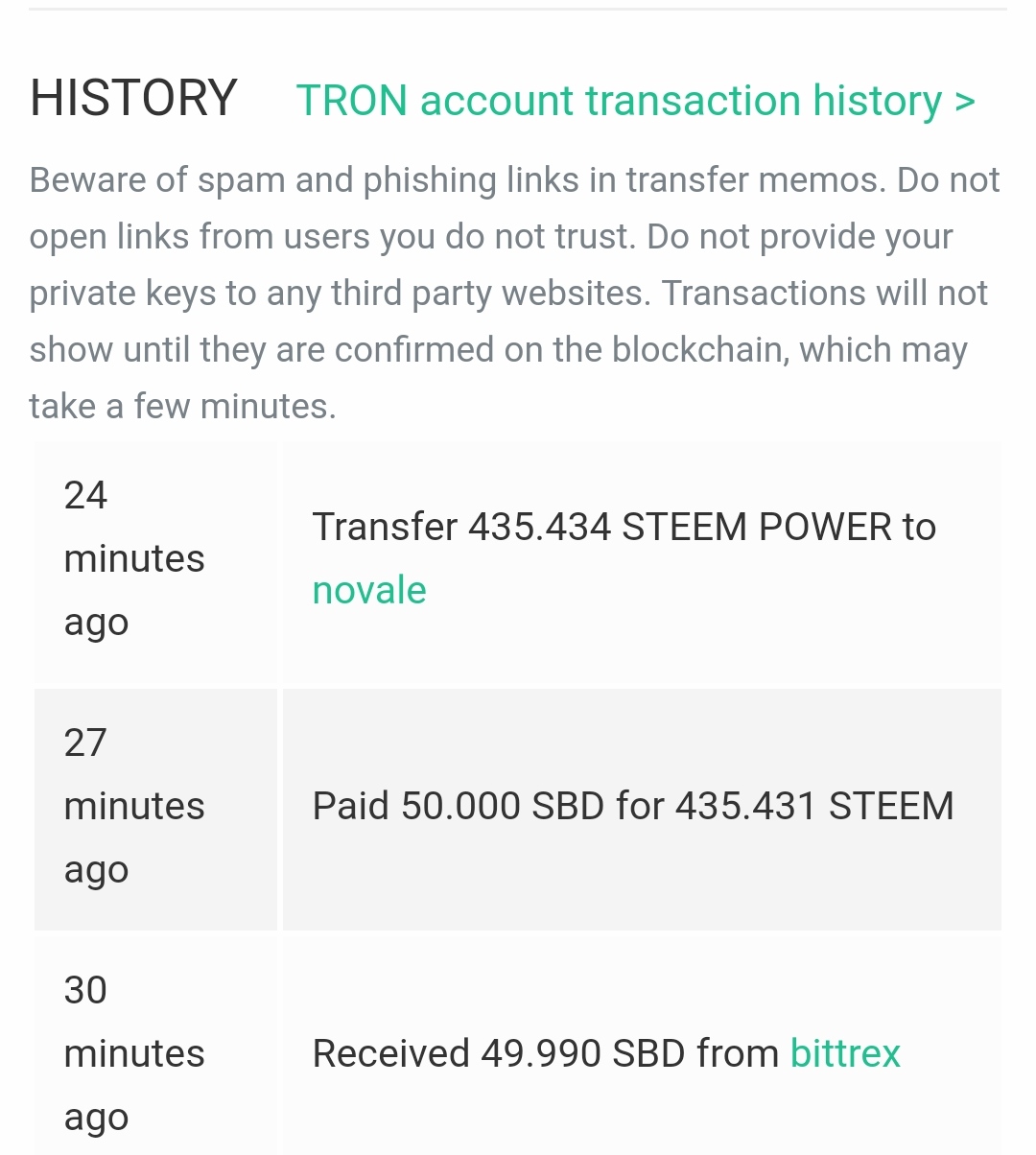The height and width of the screenshot is (1155, 1036).
Task: Click the Received 49.990 SBD text
Action: click(545, 1053)
